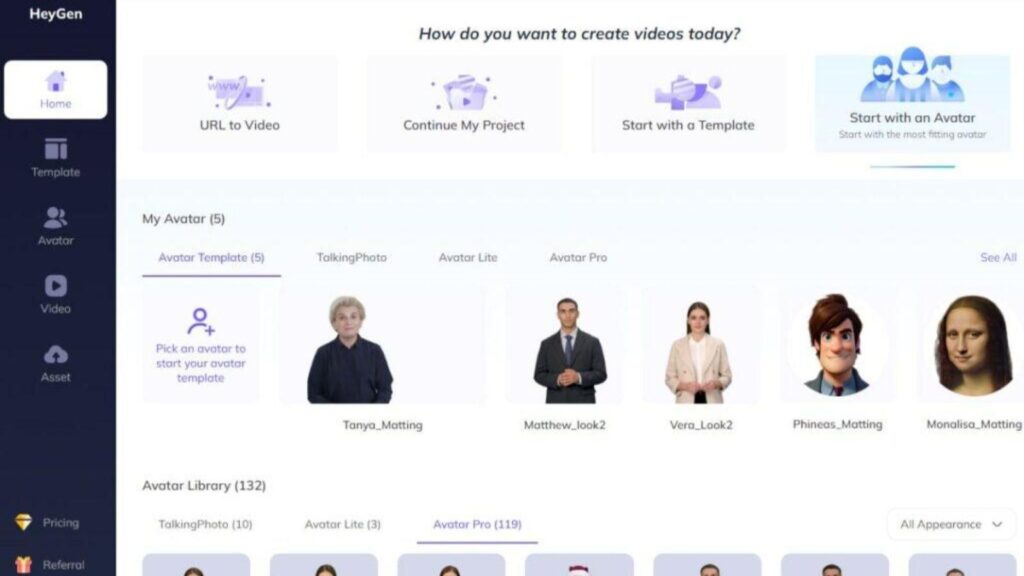Click the See All link
The height and width of the screenshot is (576, 1024).
tap(998, 257)
